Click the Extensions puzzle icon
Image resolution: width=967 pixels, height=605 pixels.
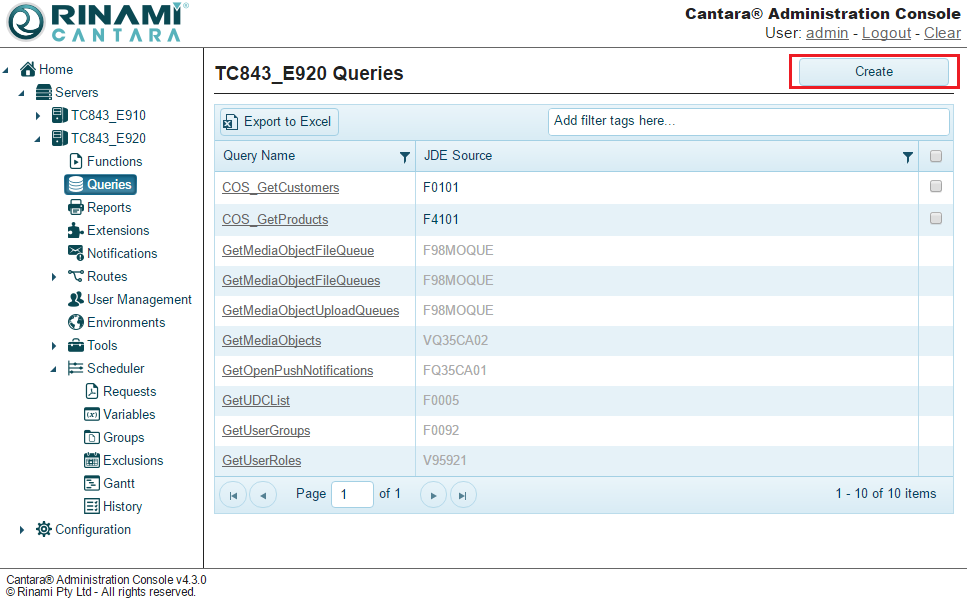(x=76, y=230)
